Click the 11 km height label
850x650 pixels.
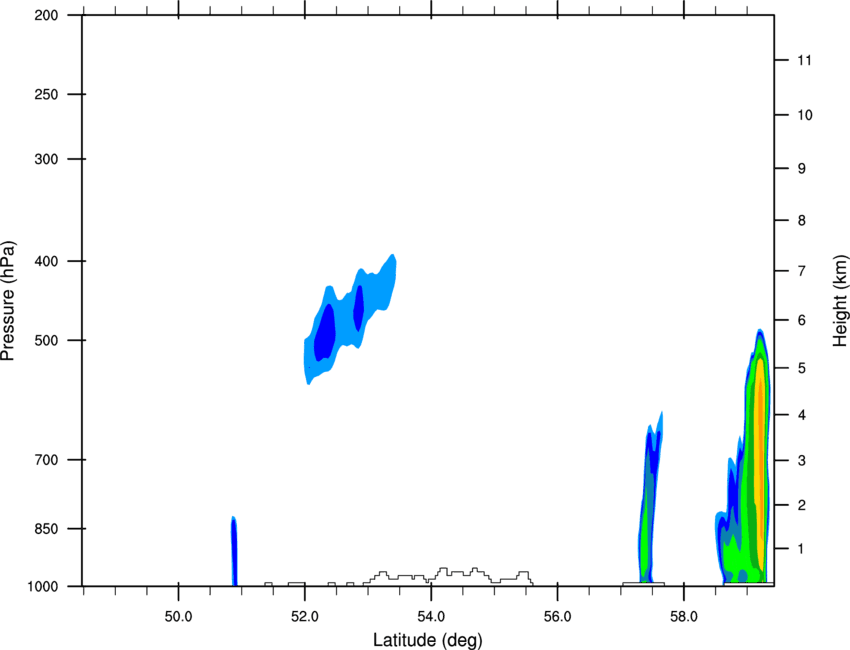point(804,60)
